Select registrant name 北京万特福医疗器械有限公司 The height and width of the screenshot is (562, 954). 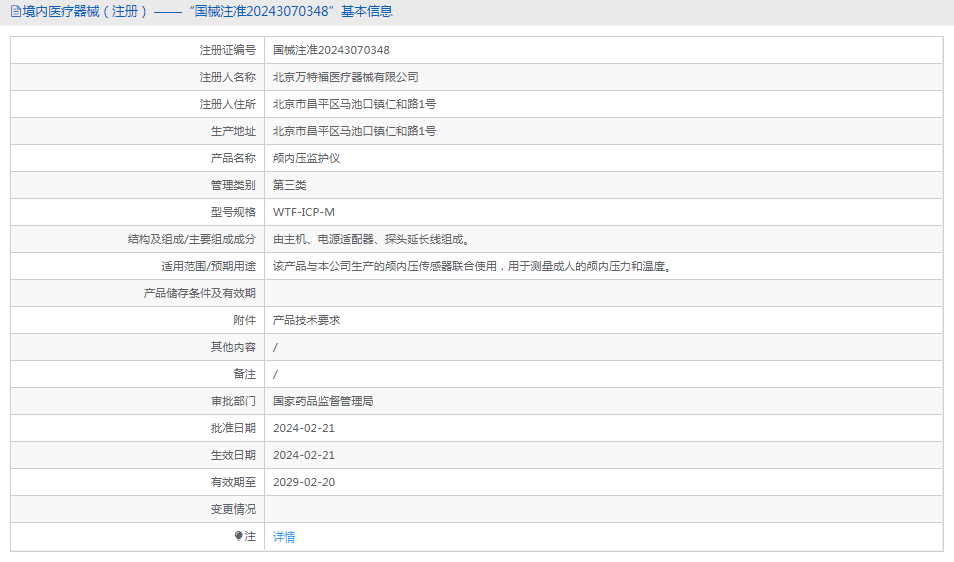coord(346,77)
